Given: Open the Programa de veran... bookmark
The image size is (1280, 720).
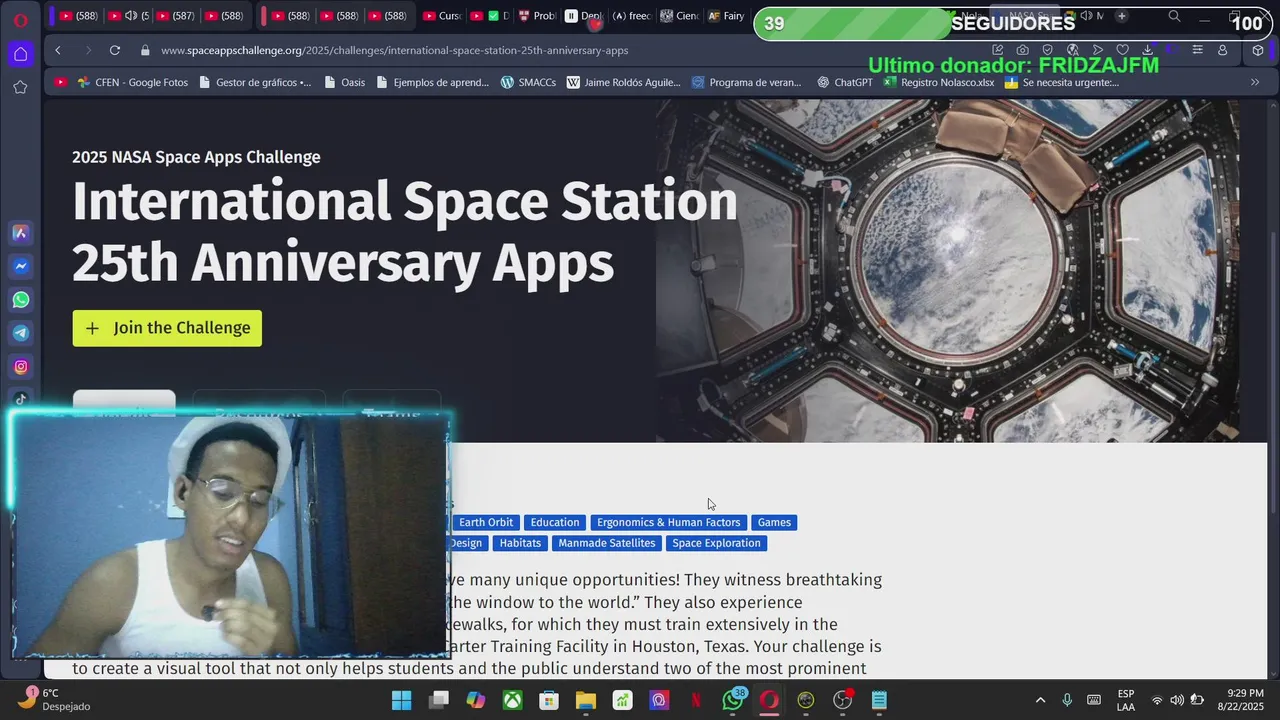Looking at the screenshot, I should (747, 82).
